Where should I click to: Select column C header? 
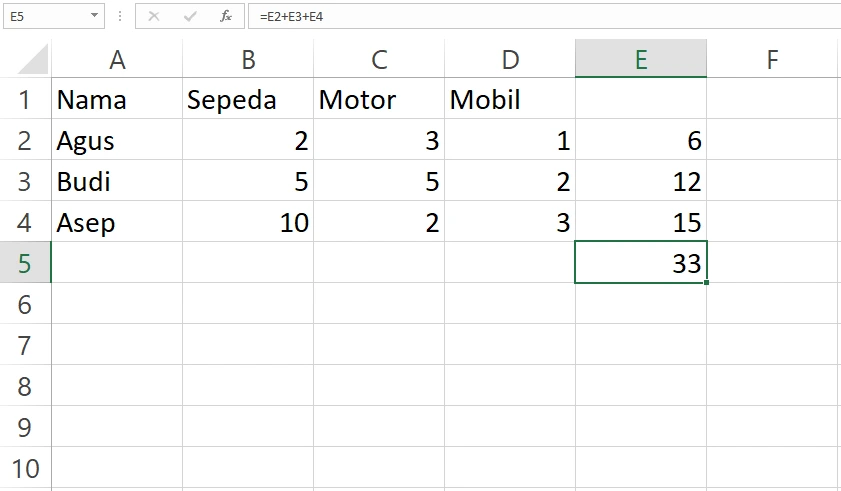(x=379, y=59)
